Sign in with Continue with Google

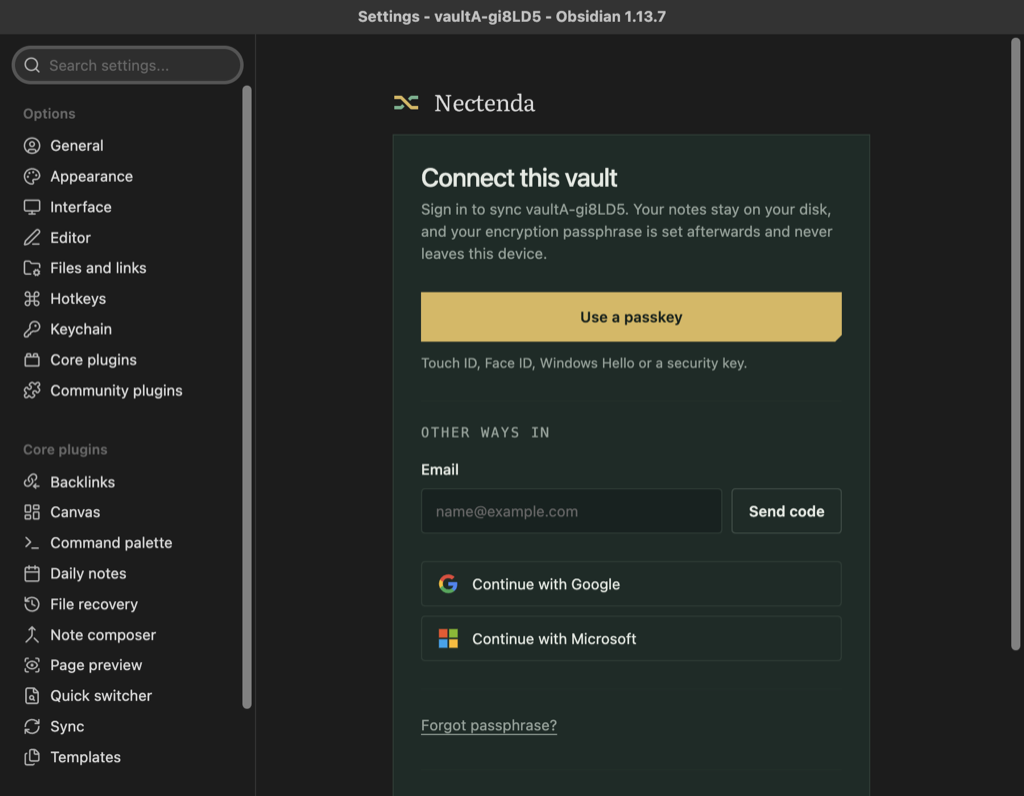point(631,584)
